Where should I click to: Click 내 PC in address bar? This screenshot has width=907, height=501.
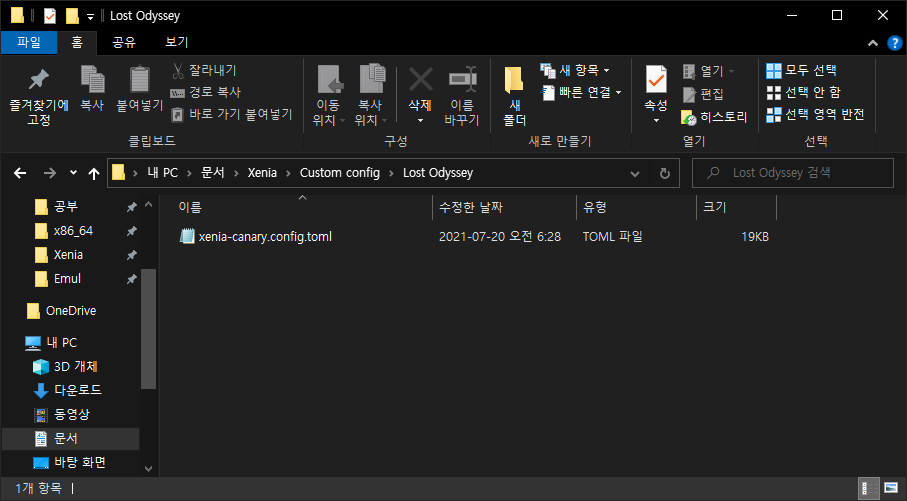click(x=163, y=173)
